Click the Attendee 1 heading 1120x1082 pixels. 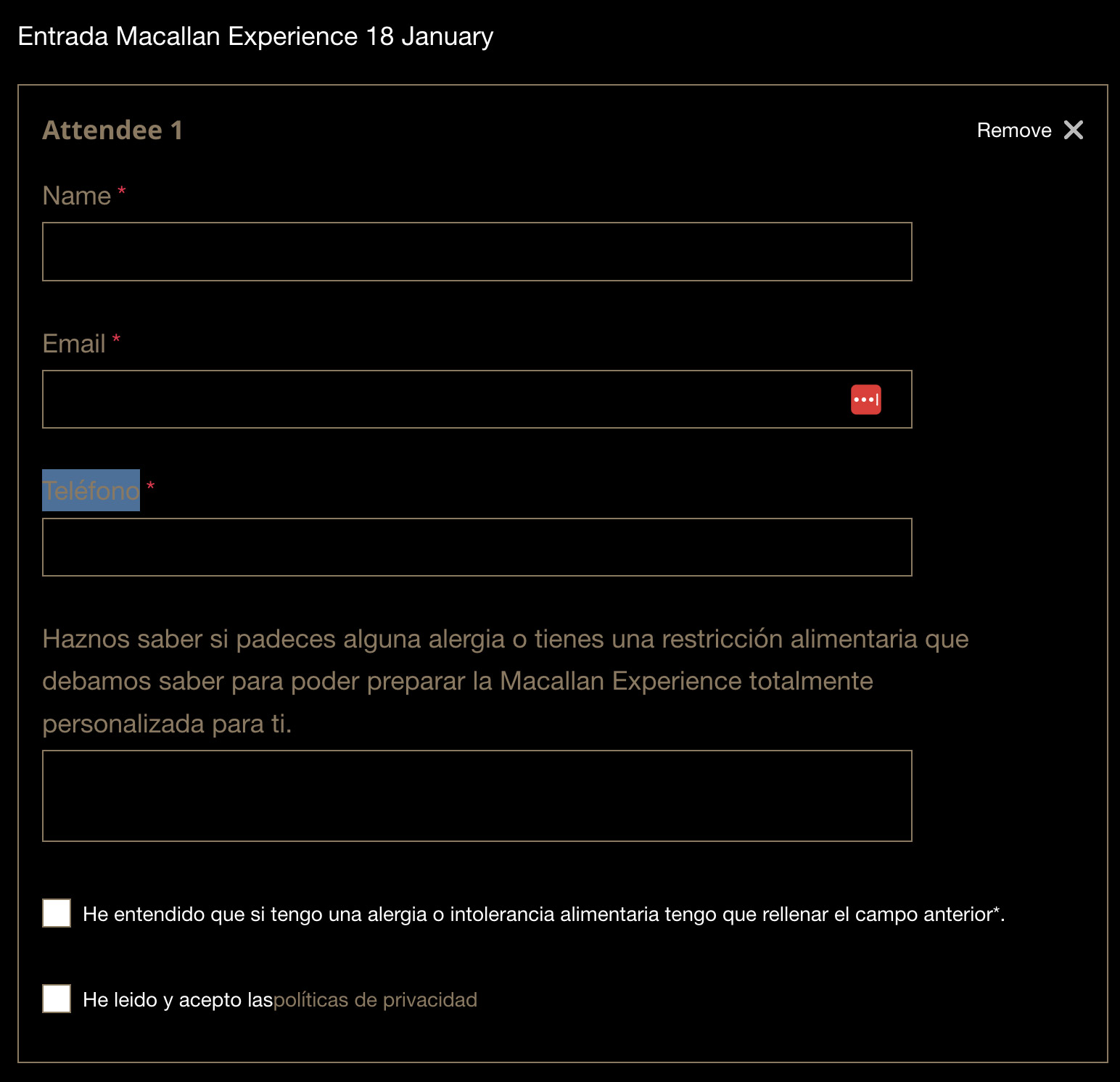pyautogui.click(x=112, y=131)
